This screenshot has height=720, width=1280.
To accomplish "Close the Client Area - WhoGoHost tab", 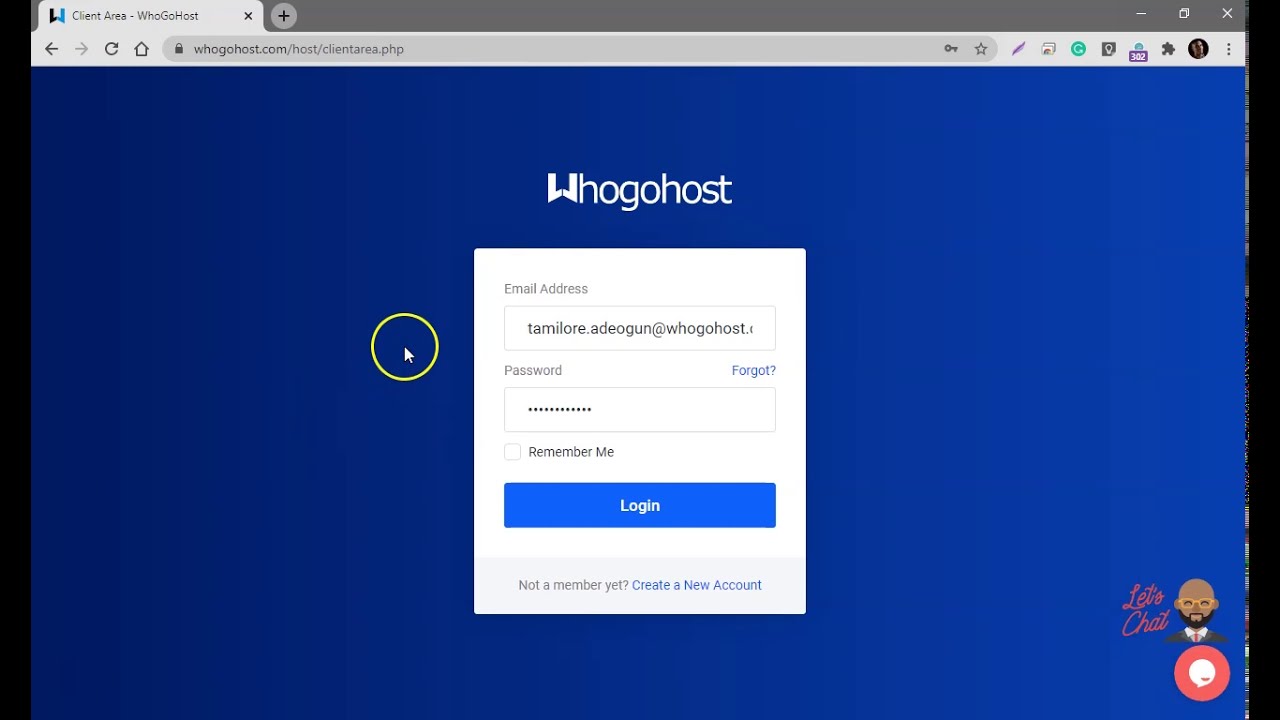I will point(248,16).
